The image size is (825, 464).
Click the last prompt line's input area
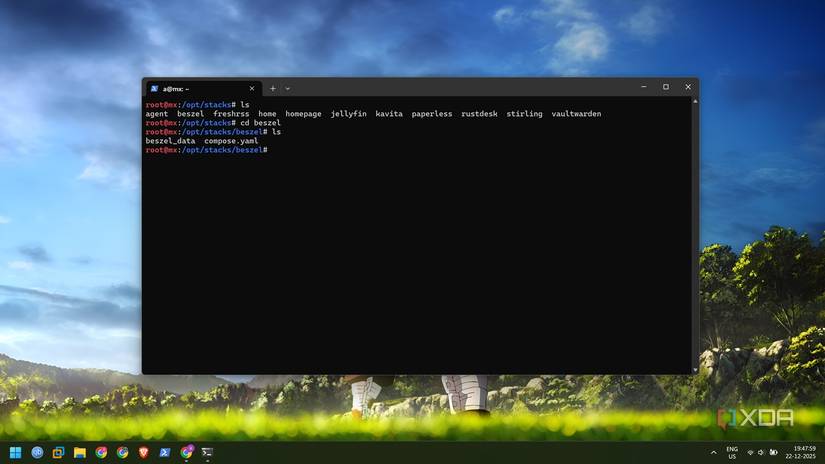click(x=479, y=150)
